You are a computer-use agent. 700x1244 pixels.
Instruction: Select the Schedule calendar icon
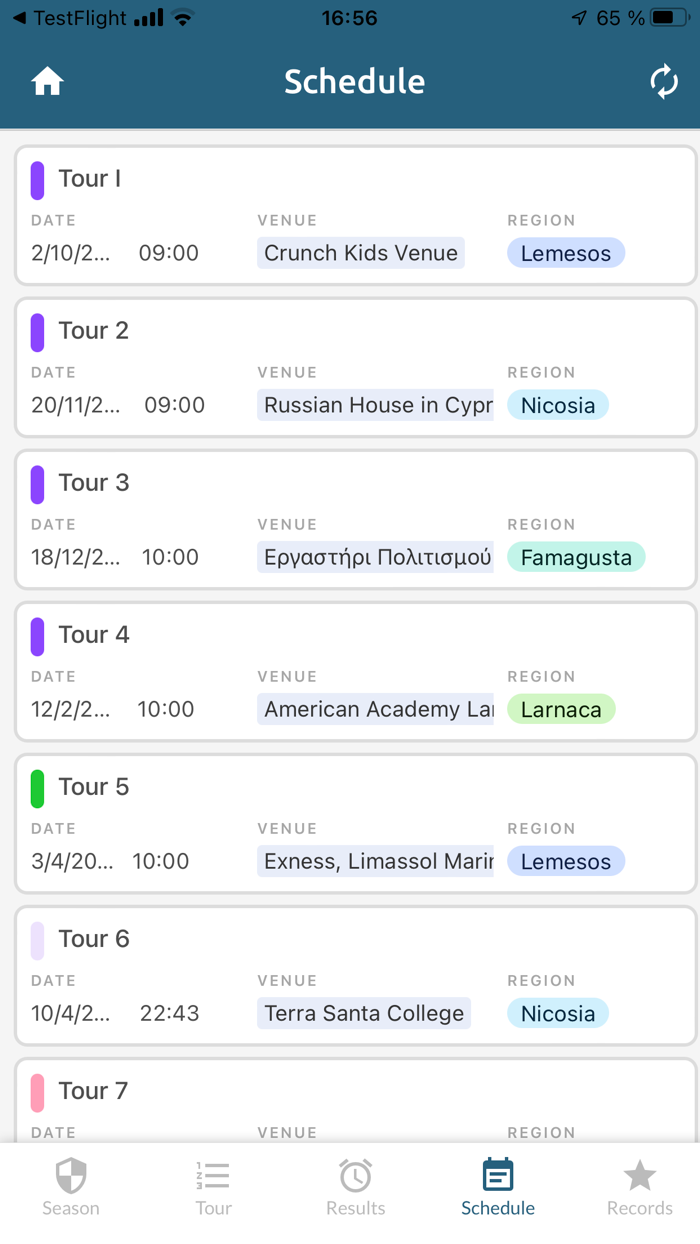pos(497,1176)
